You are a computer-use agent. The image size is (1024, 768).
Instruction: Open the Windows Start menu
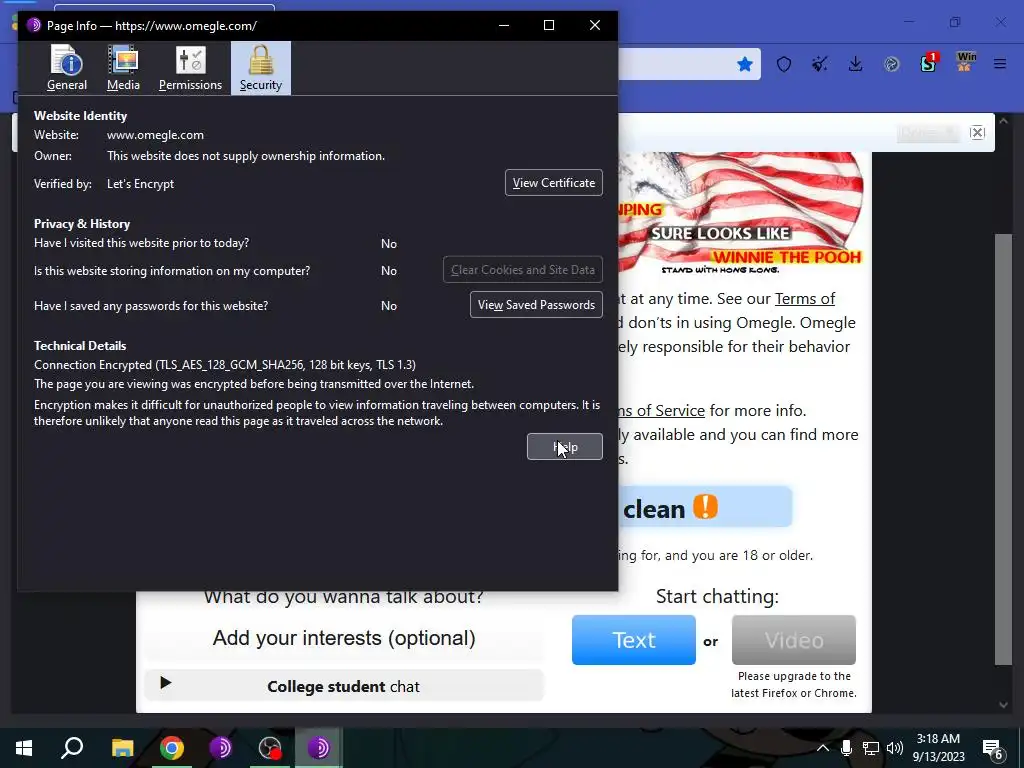pyautogui.click(x=24, y=748)
